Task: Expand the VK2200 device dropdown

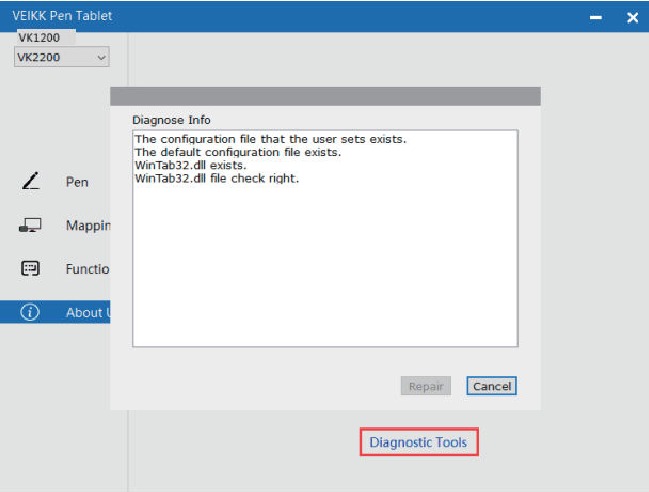Action: point(62,57)
